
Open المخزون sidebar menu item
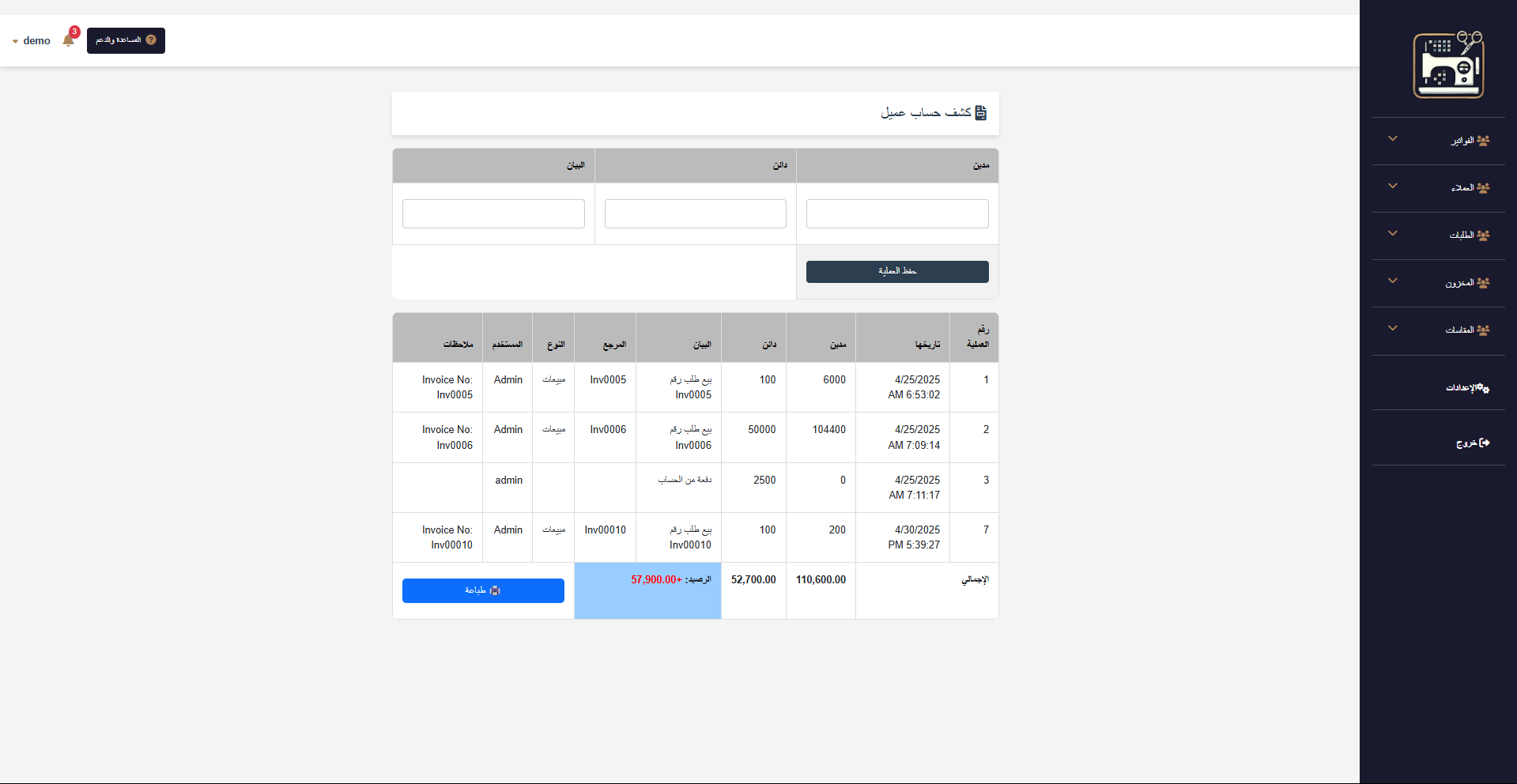[x=1439, y=283]
